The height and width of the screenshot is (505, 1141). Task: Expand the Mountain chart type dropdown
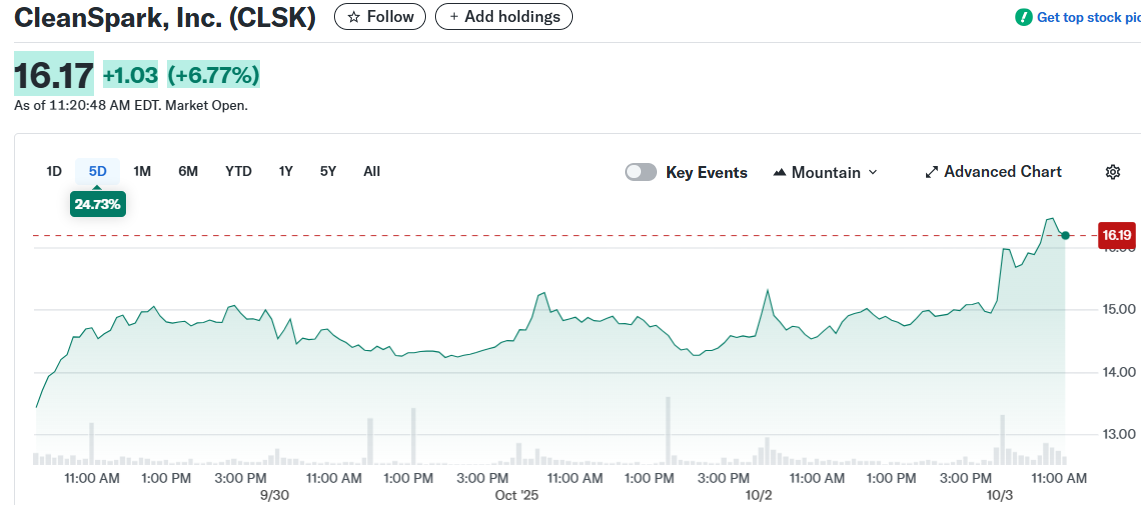tap(825, 172)
